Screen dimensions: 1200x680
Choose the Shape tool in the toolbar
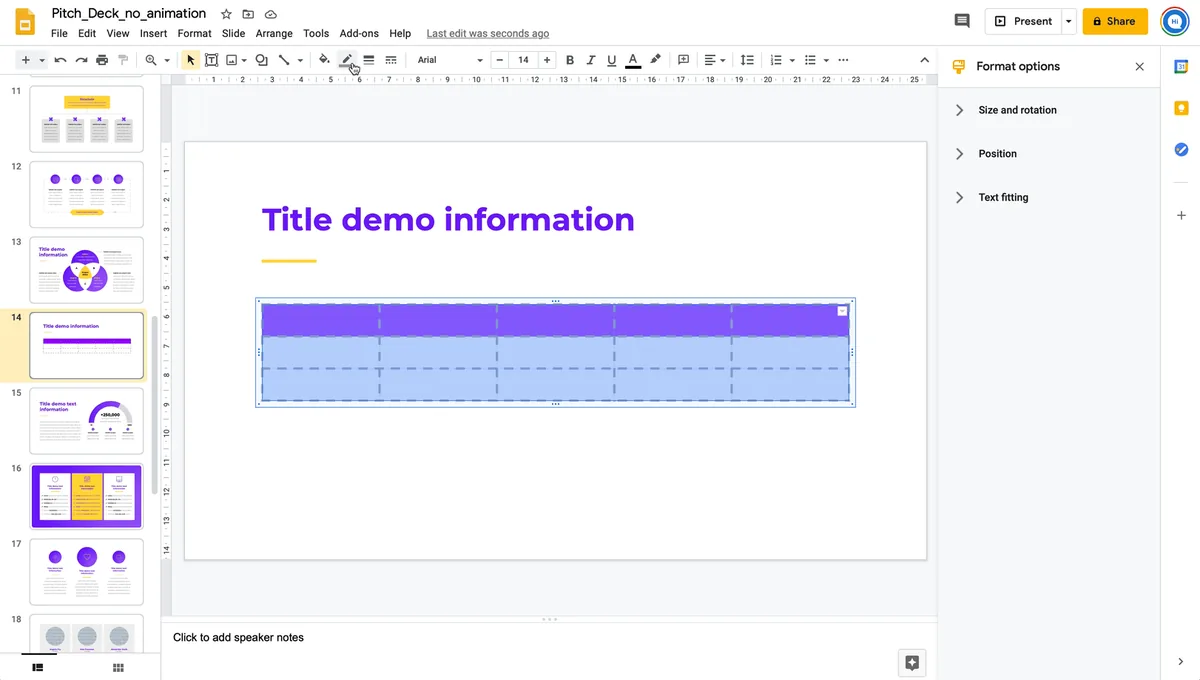pyautogui.click(x=261, y=60)
